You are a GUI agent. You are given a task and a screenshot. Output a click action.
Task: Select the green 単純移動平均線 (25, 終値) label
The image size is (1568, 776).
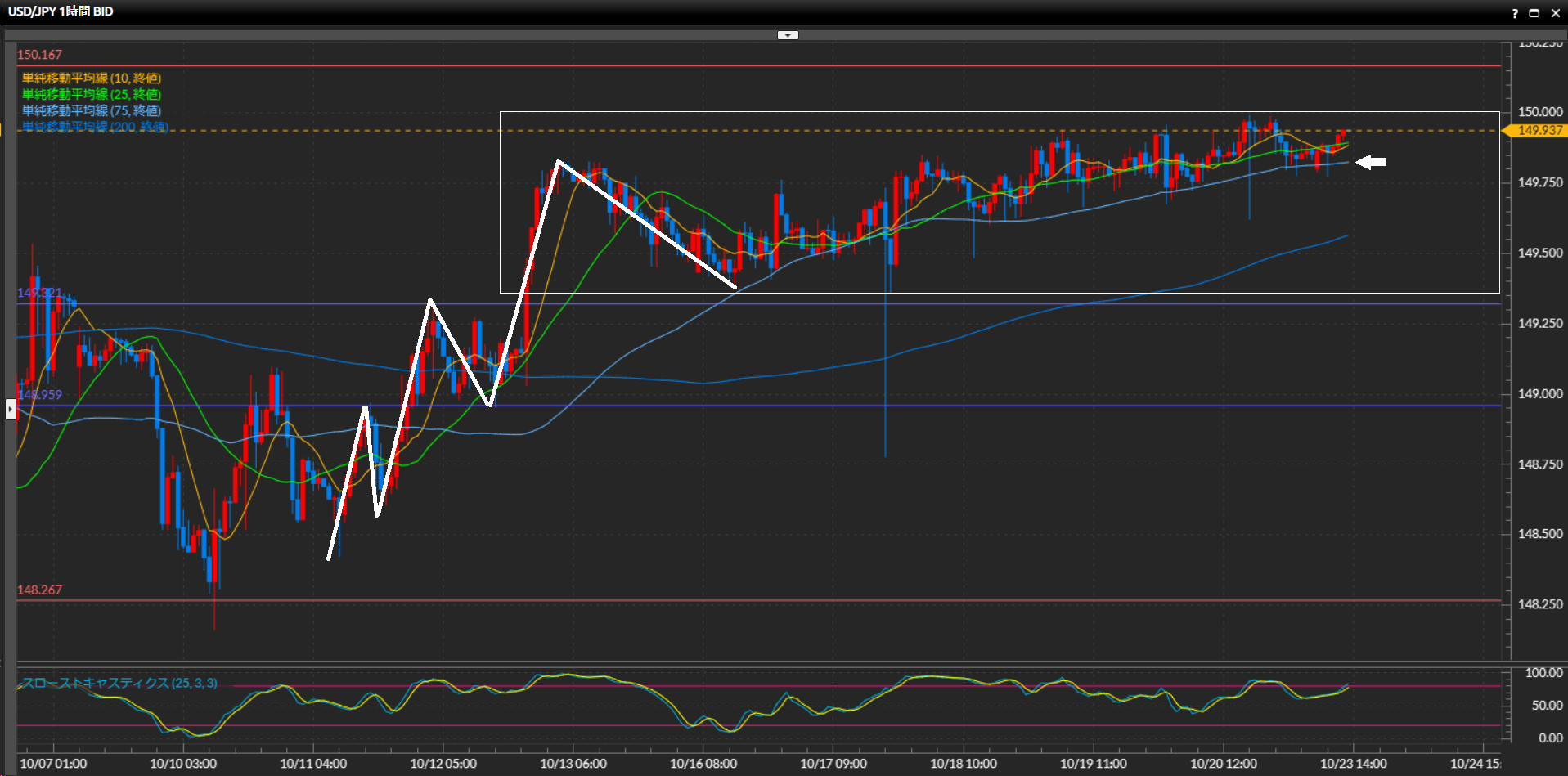[x=92, y=95]
